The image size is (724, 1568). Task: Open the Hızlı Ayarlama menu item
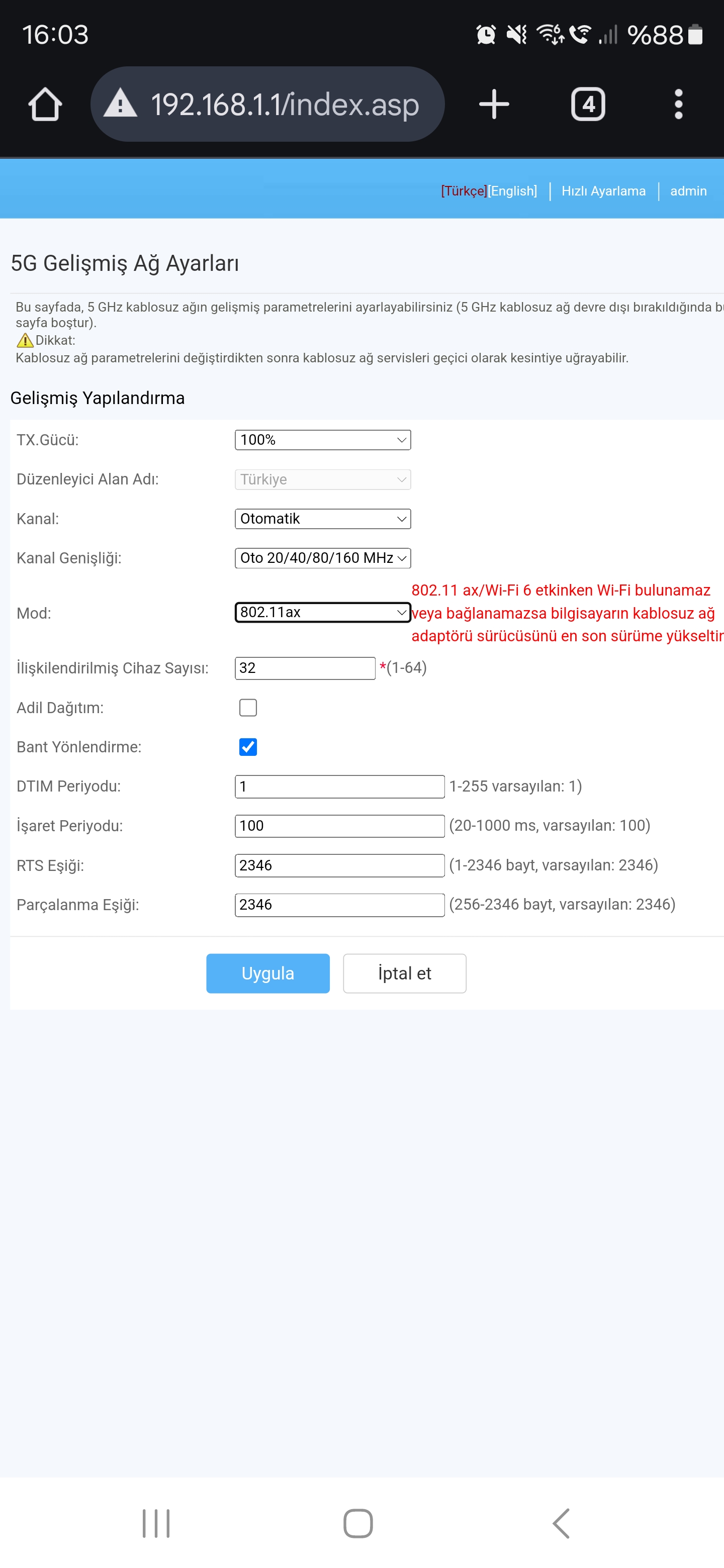(603, 191)
